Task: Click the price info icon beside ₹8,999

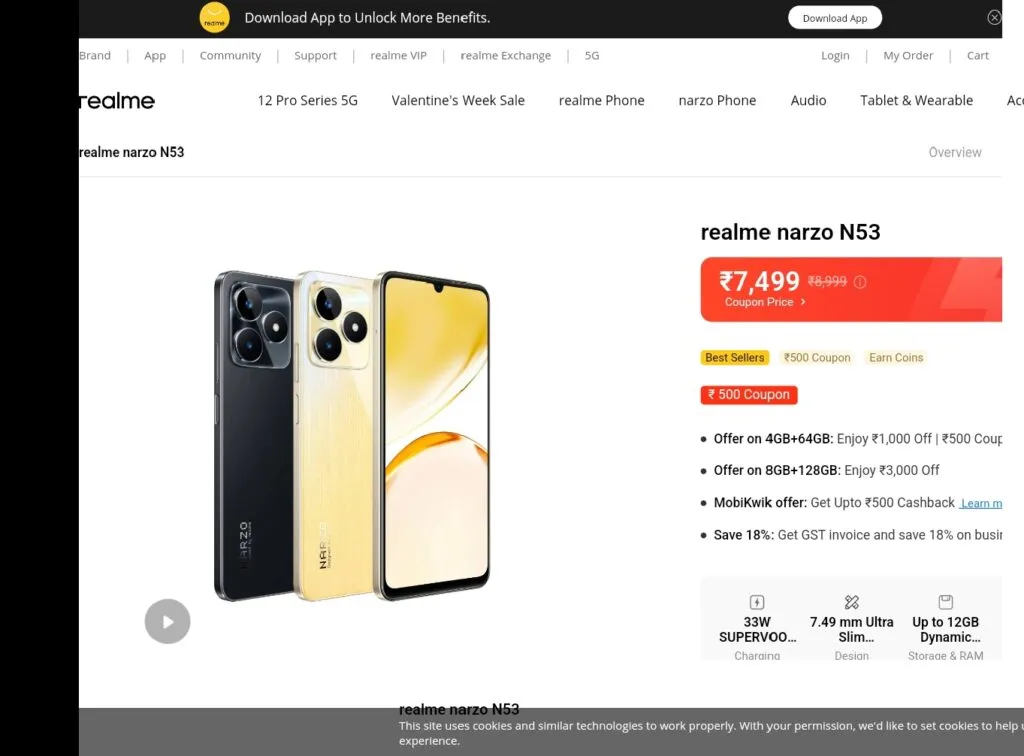Action: (860, 282)
